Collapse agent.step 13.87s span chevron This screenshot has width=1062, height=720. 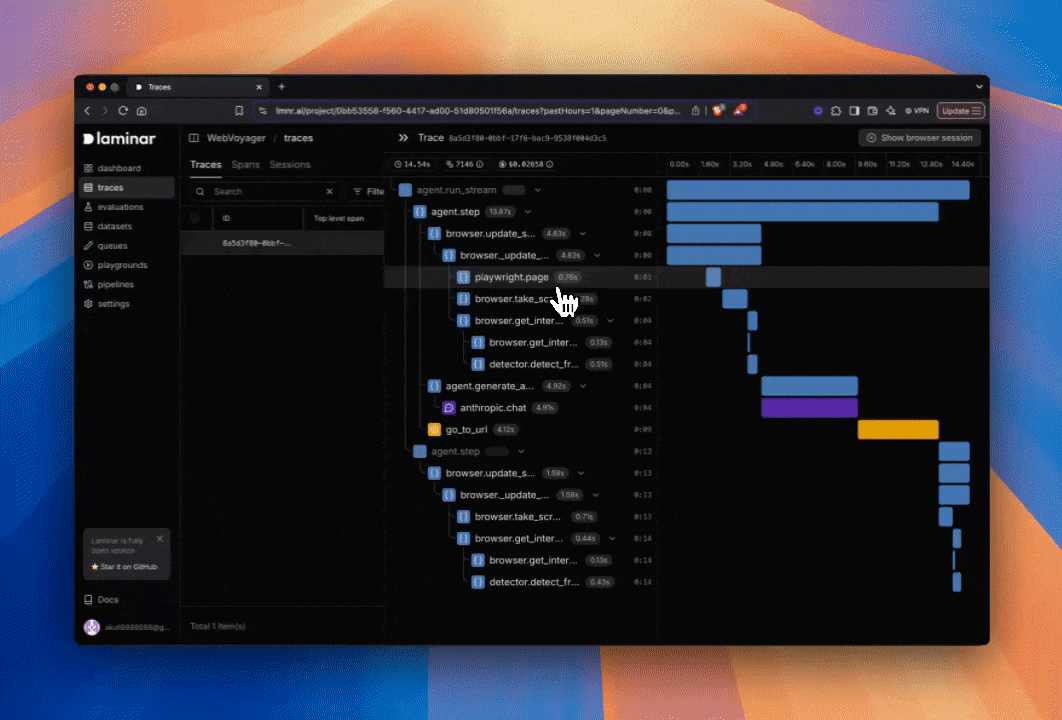[x=528, y=212]
